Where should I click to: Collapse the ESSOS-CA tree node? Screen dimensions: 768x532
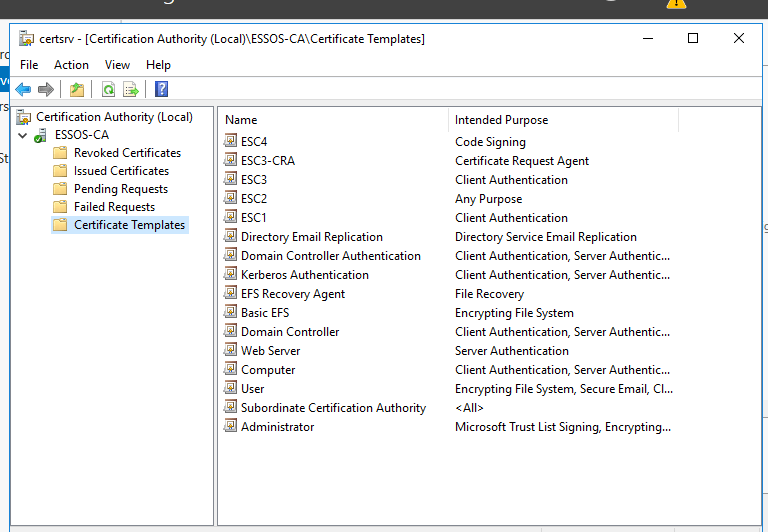coord(23,135)
